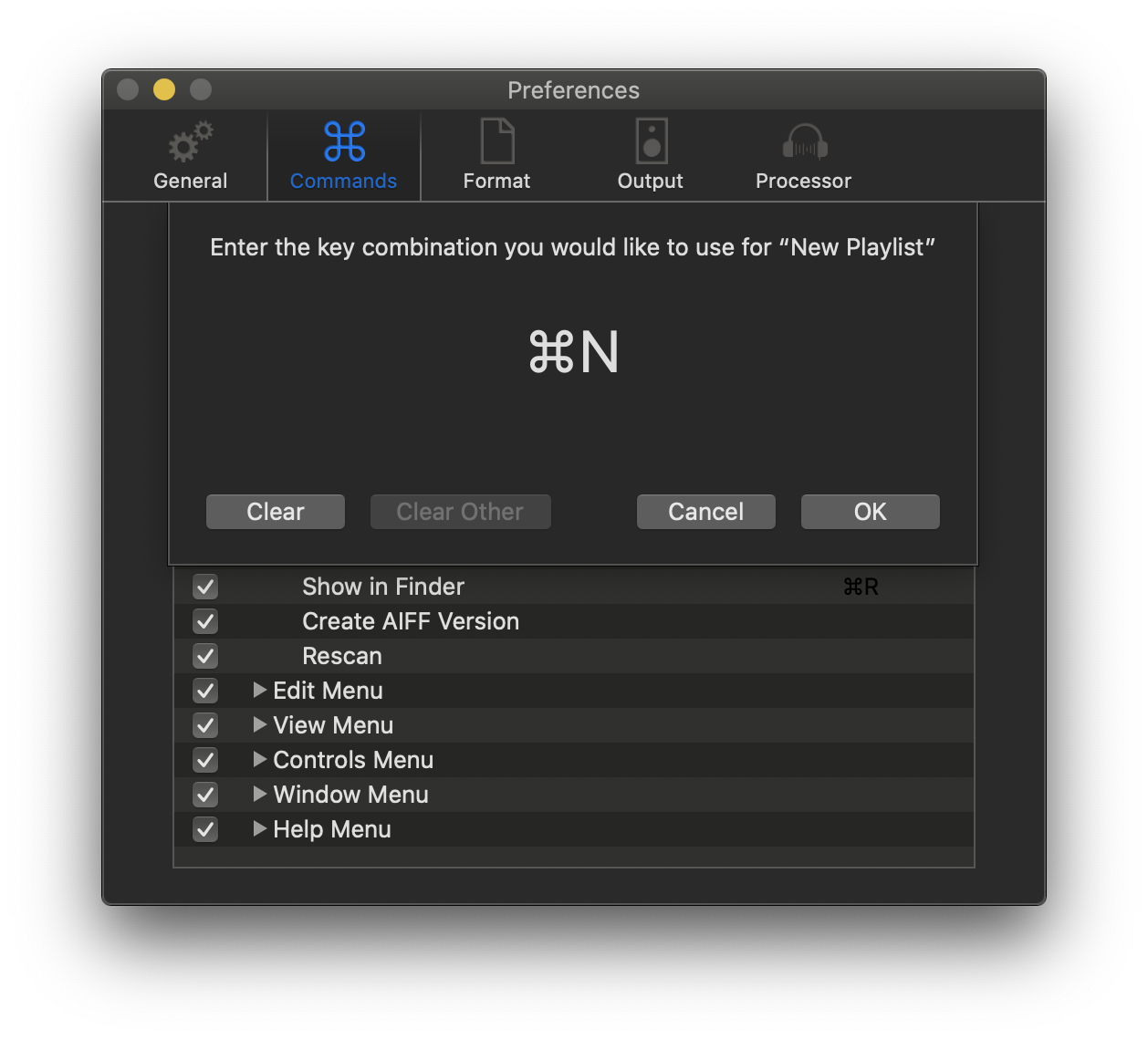Expand the Window Menu disclosure triangle
1148x1040 pixels.
click(260, 794)
